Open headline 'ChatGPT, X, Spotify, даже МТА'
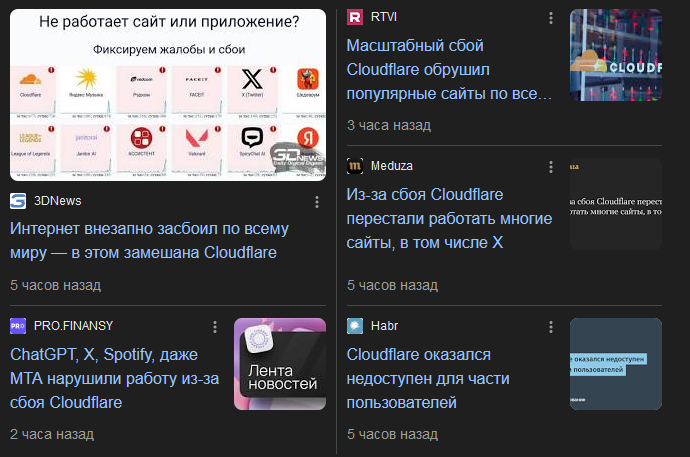Screen dimensions: 690x457 pos(114,379)
